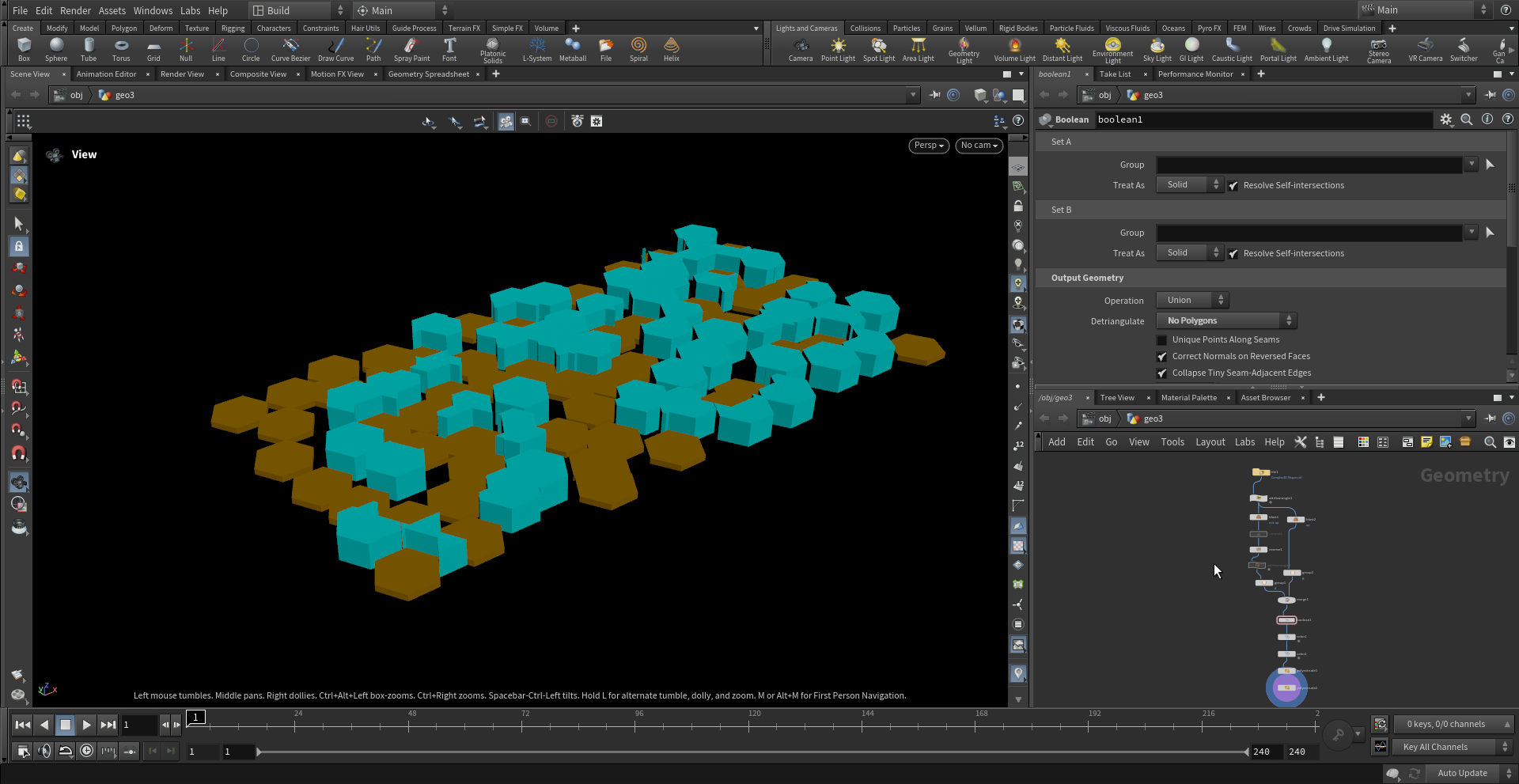1519x784 pixels.
Task: Click the network editor Add menu
Action: coord(1057,442)
